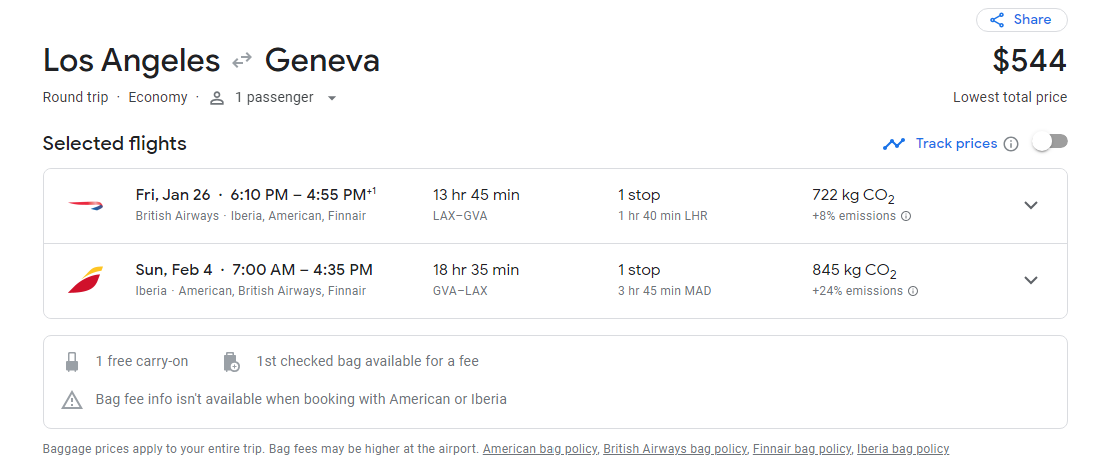The width and height of the screenshot is (1102, 468).
Task: Open the British Airways bag policy link
Action: pyautogui.click(x=675, y=449)
